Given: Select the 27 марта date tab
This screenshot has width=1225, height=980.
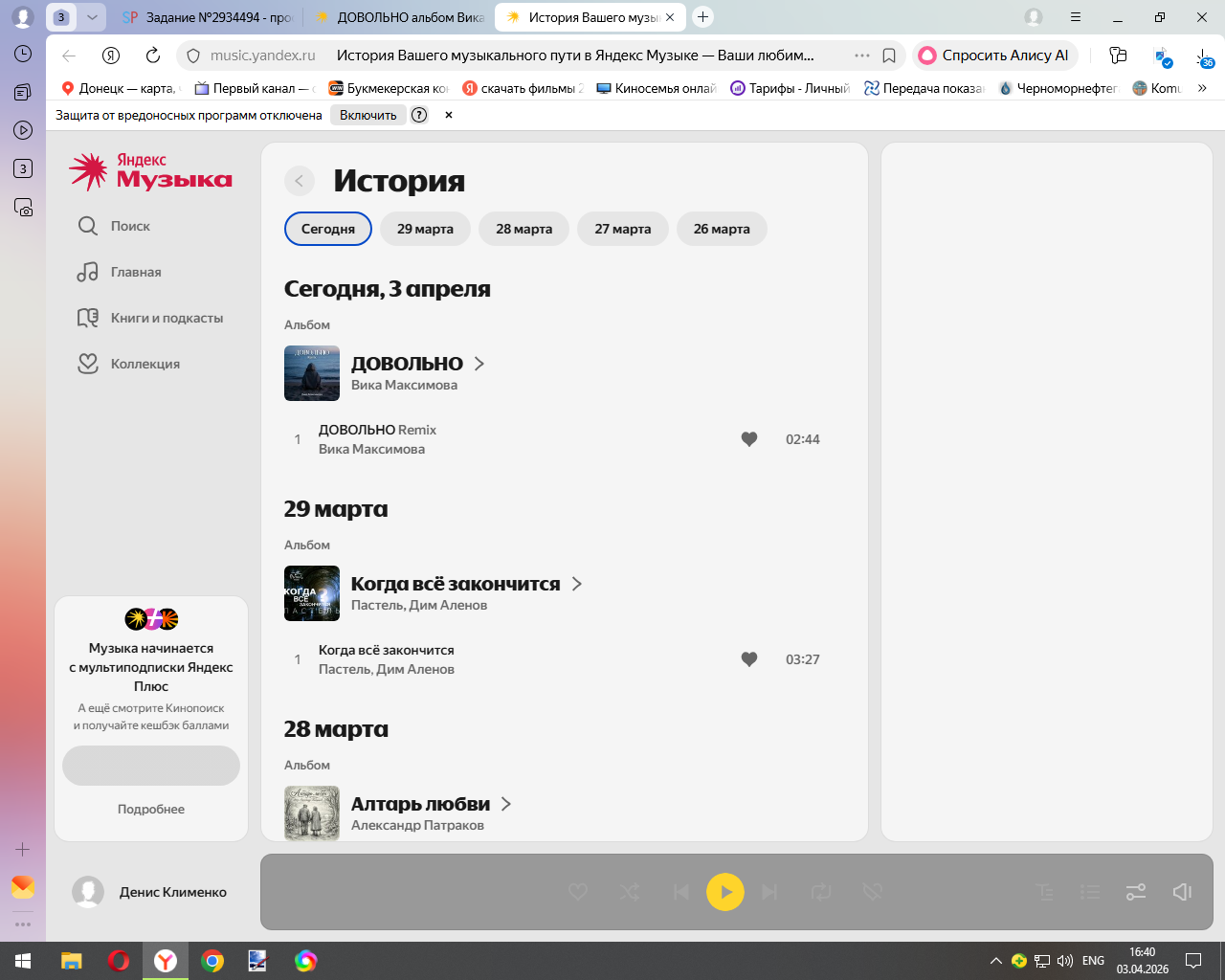Looking at the screenshot, I should pyautogui.click(x=622, y=229).
